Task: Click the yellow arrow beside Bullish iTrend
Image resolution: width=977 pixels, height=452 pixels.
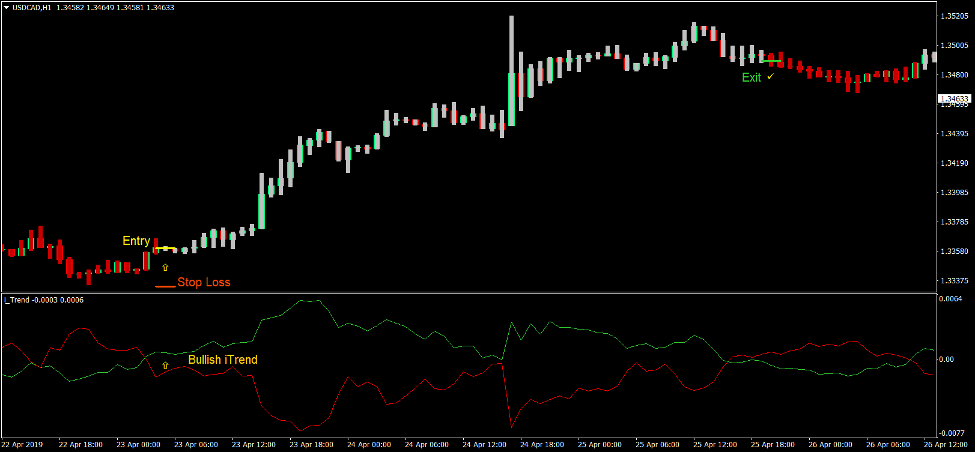Action: click(165, 366)
